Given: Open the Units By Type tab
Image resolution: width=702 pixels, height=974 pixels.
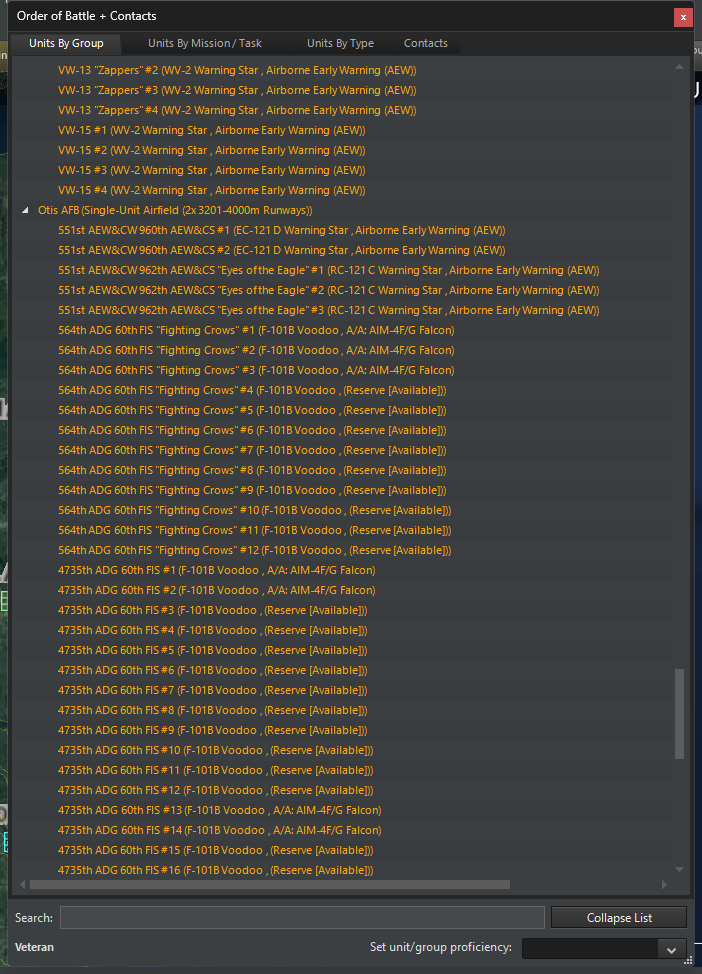Looking at the screenshot, I should pyautogui.click(x=340, y=43).
